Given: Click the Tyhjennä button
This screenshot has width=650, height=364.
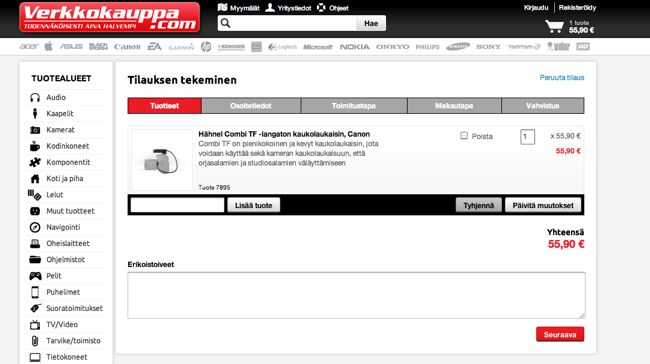Looking at the screenshot, I should point(478,205).
